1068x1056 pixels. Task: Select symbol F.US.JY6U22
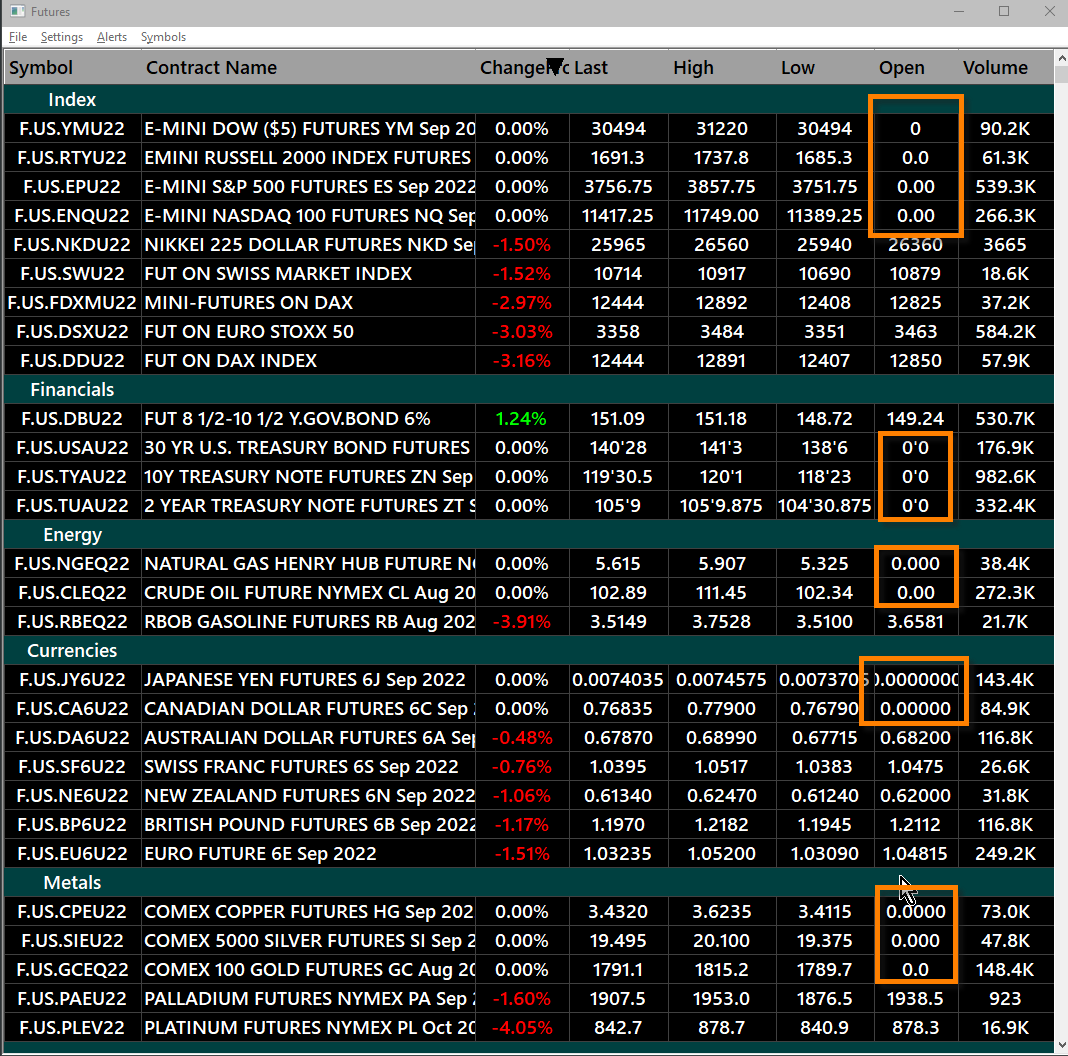(72, 680)
